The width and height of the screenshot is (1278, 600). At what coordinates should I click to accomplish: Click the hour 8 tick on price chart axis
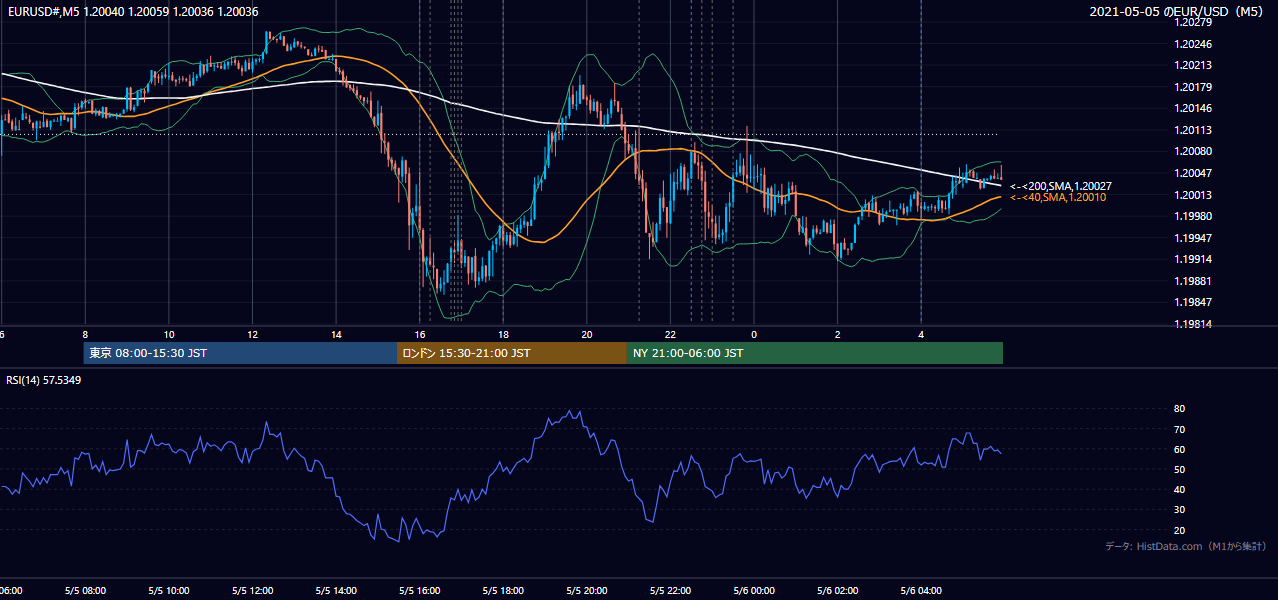(x=85, y=334)
